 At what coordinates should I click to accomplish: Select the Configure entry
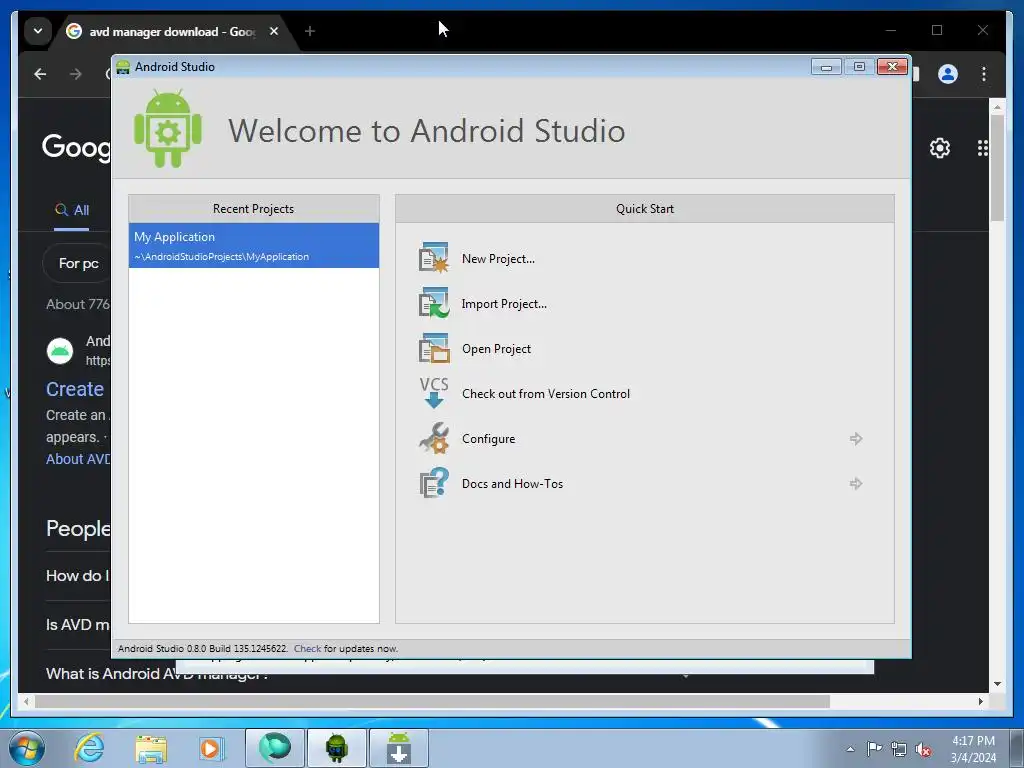click(x=488, y=439)
